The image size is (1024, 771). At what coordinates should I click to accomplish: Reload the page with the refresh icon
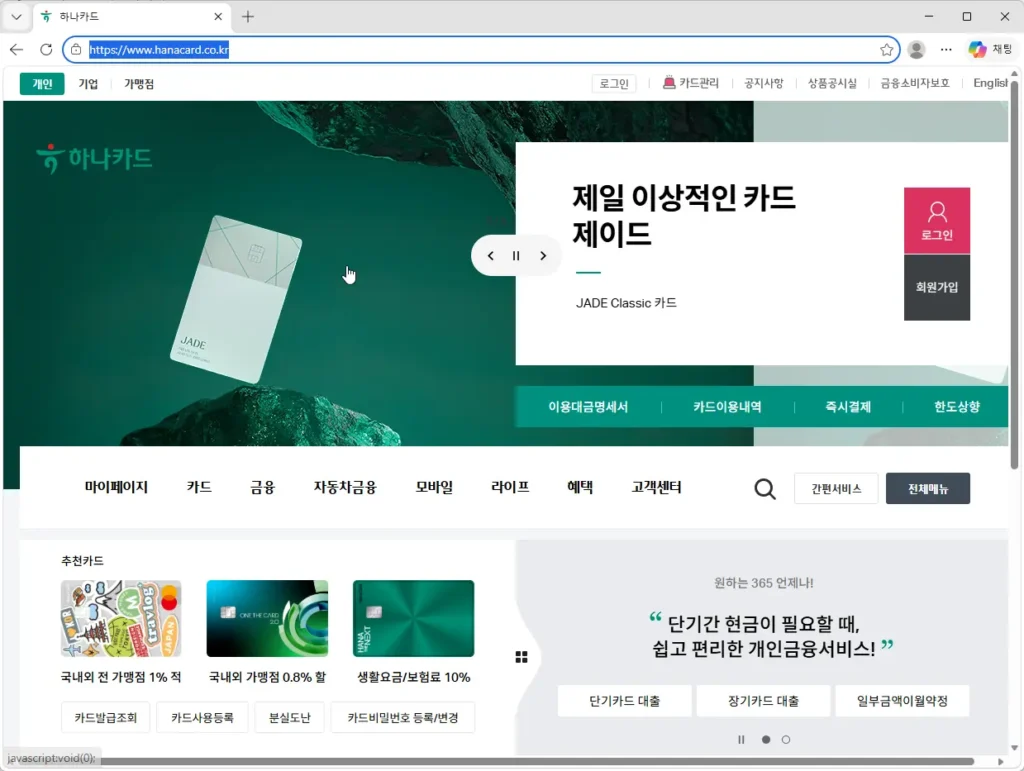click(x=46, y=50)
